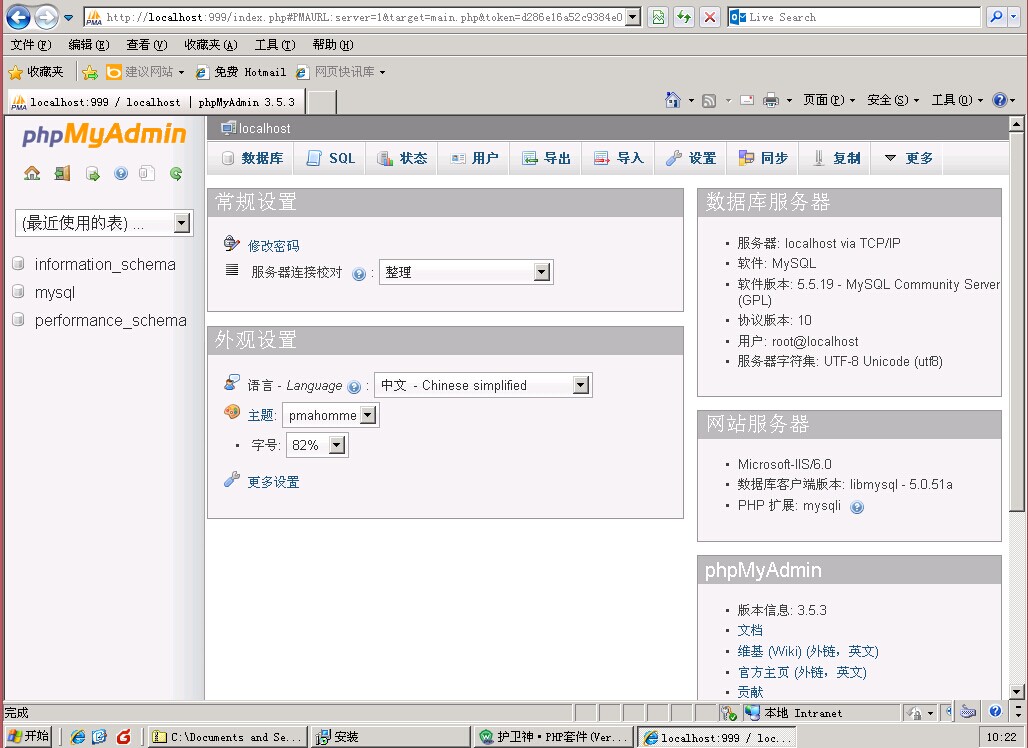Open the 安全(S) command bar dropdown
The height and width of the screenshot is (748, 1028).
[x=892, y=100]
